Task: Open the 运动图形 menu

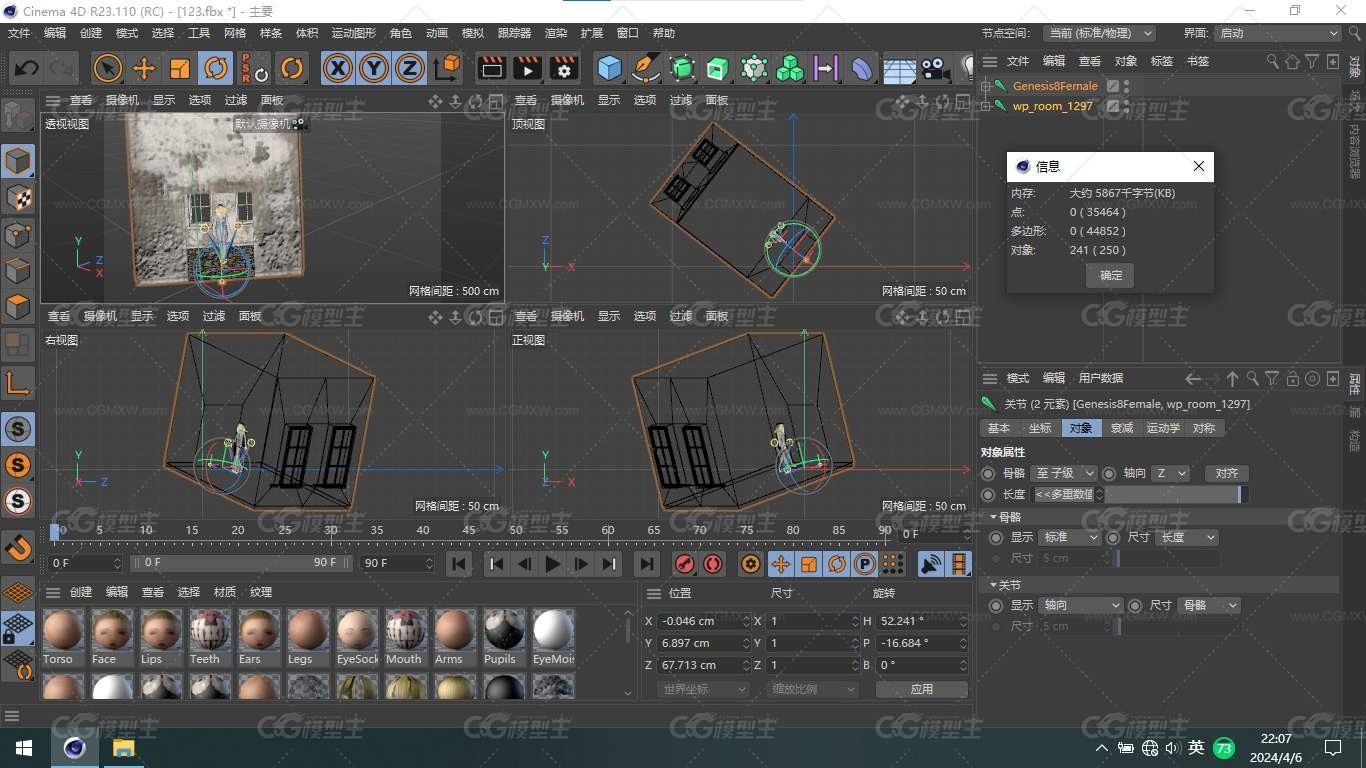Action: (354, 33)
